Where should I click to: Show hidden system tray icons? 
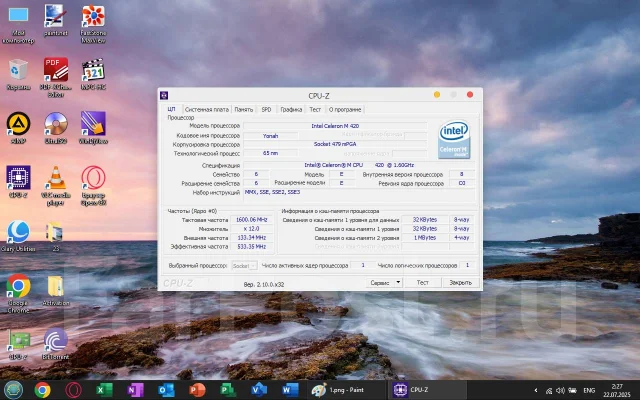point(536,390)
